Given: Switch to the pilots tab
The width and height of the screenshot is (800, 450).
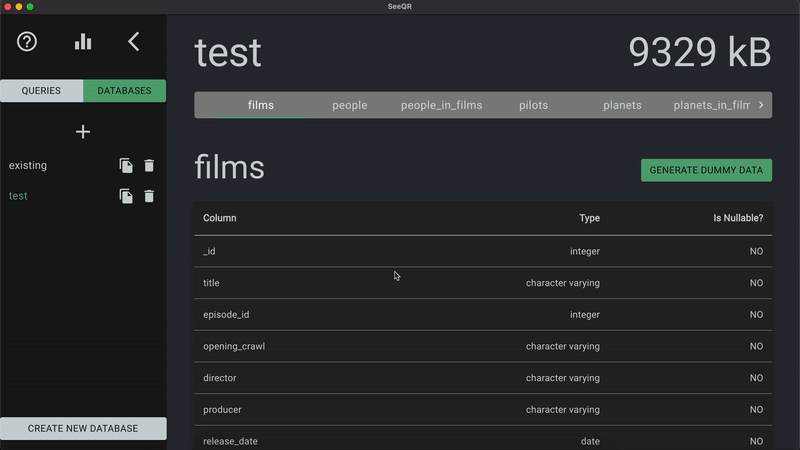Looking at the screenshot, I should coord(533,105).
